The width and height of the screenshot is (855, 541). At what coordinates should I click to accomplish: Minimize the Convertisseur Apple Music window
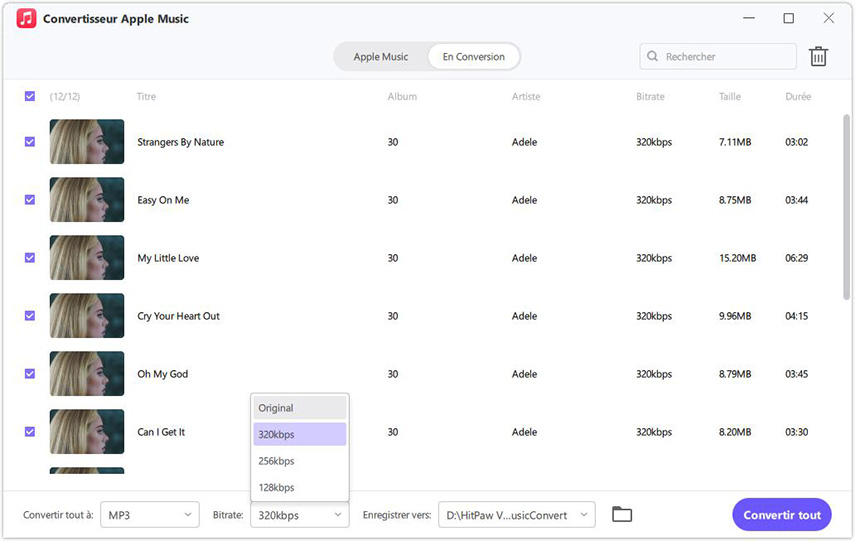(x=749, y=18)
